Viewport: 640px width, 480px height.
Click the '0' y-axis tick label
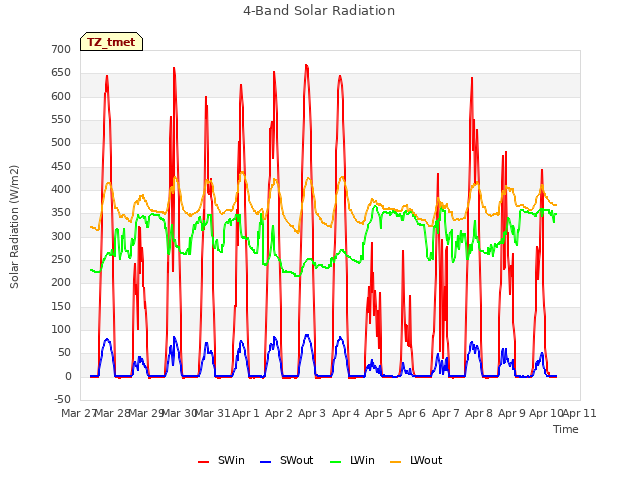pyautogui.click(x=68, y=376)
